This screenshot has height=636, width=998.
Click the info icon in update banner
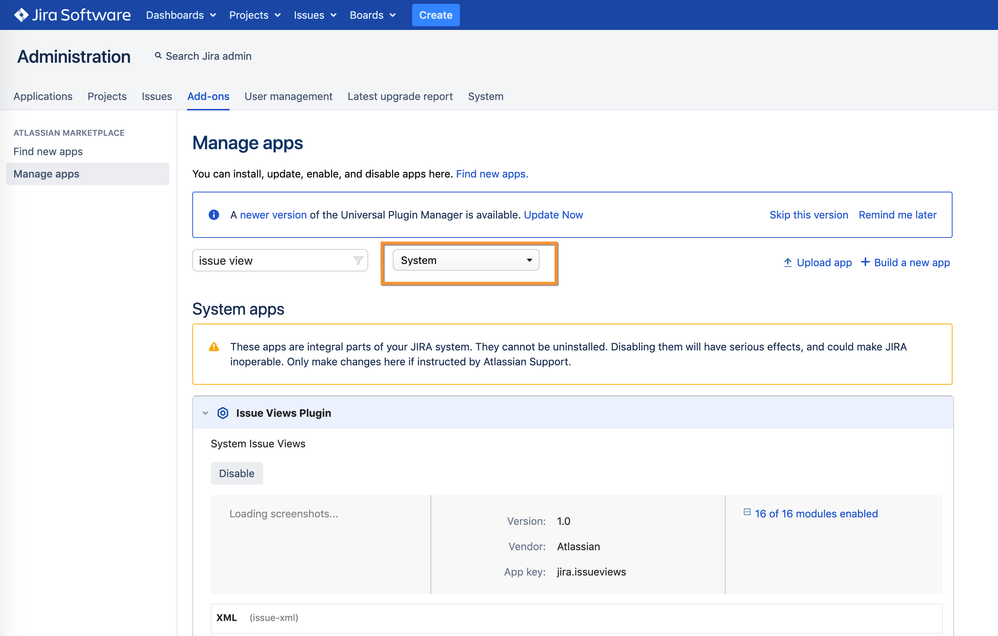(214, 215)
